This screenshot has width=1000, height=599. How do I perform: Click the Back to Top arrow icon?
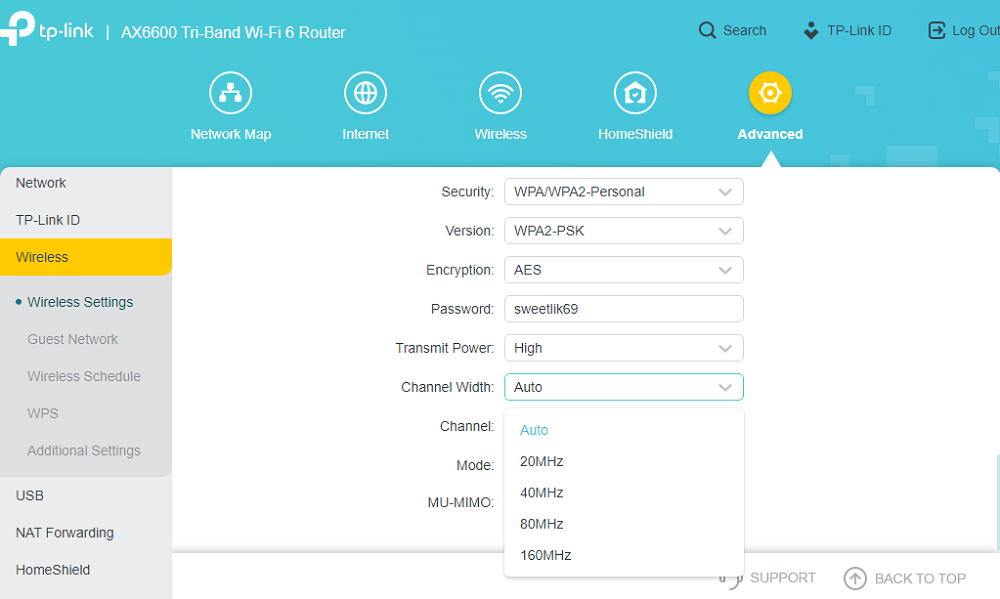[855, 579]
